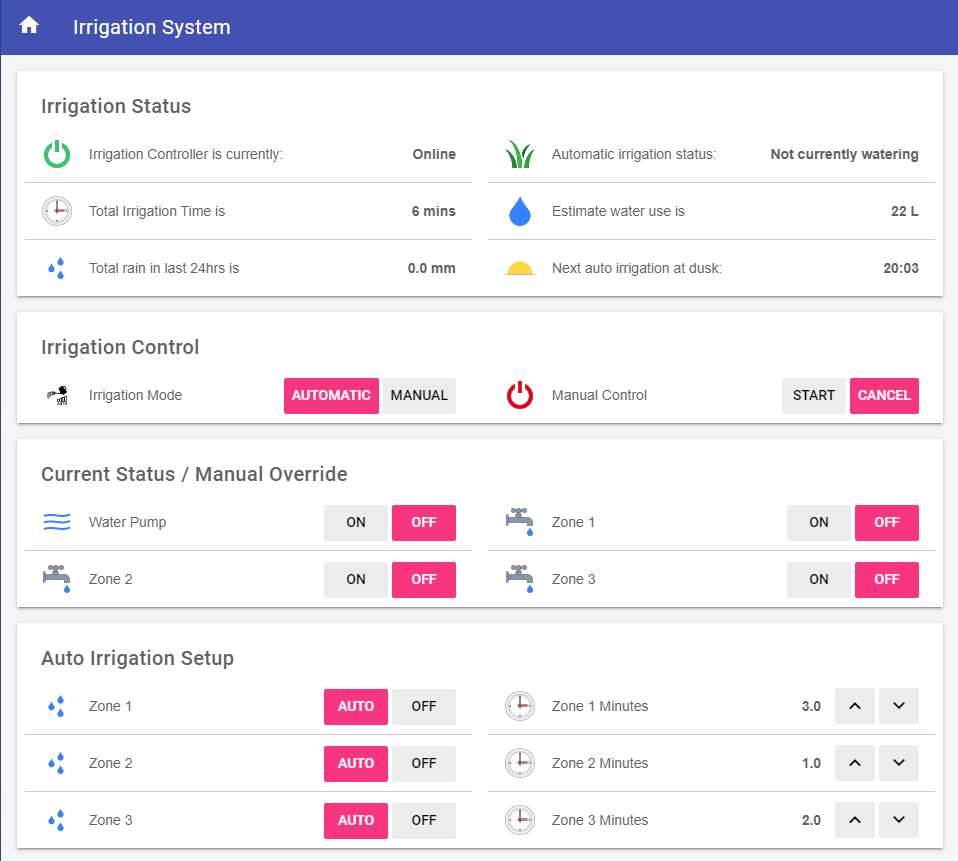Click the droplets icon for Zone 2 auto setup
This screenshot has width=958, height=861.
57,763
